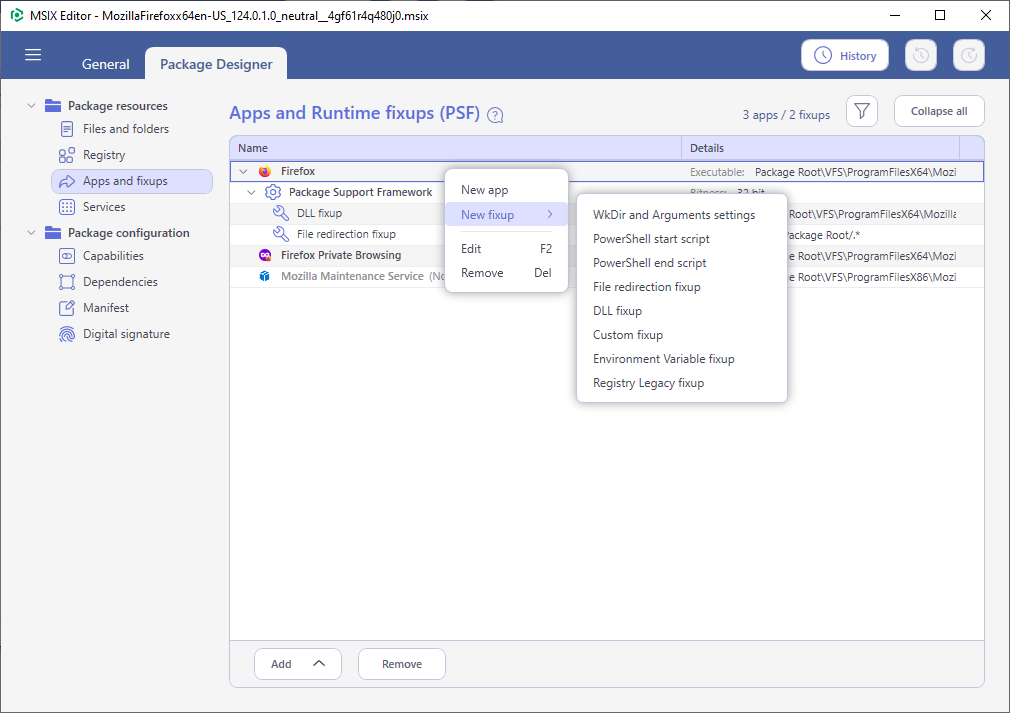The height and width of the screenshot is (713, 1010).
Task: Select Custom fixup option
Action: click(x=681, y=335)
